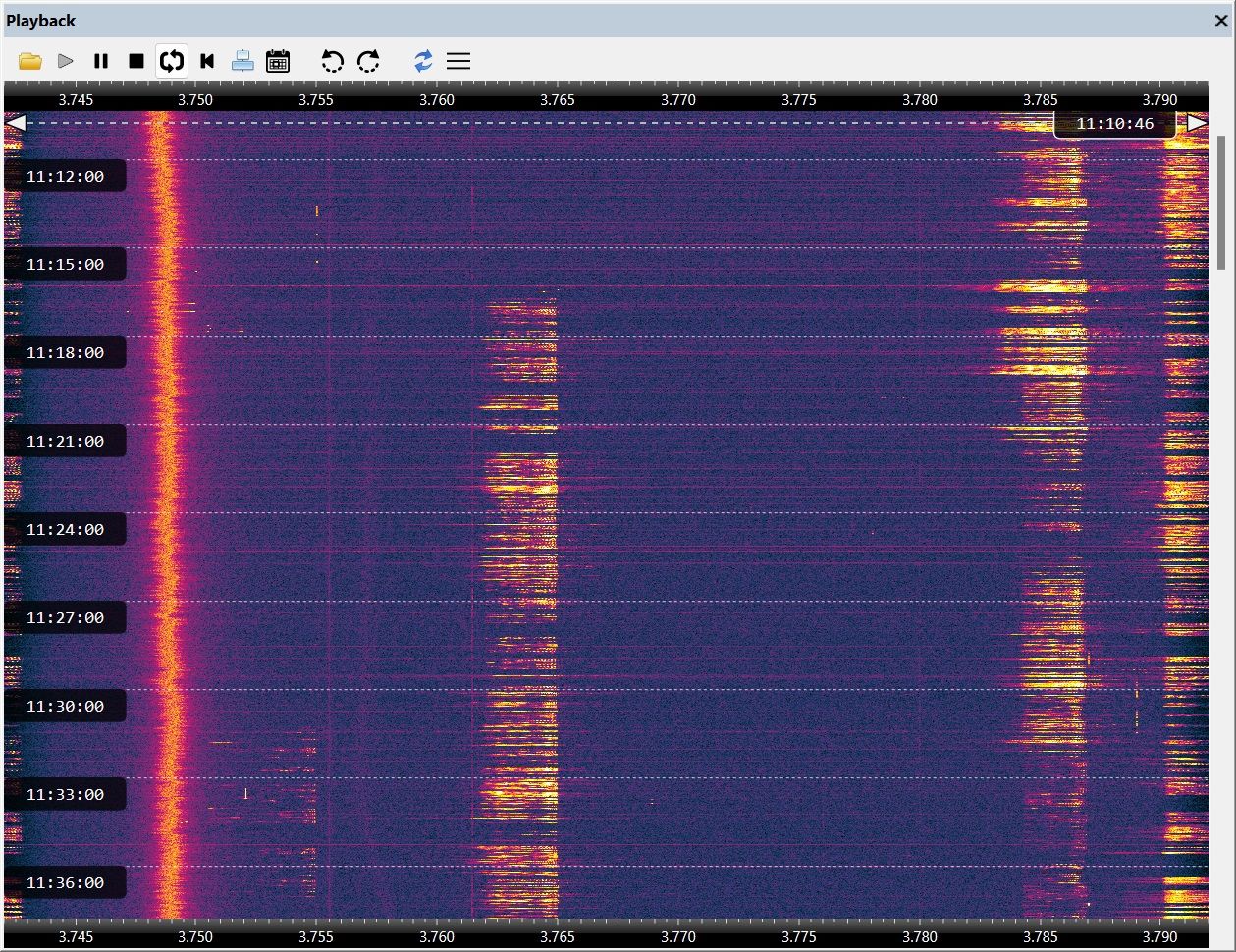Click the 11:24:00 timestamp marker
The image size is (1236, 952).
coord(66,529)
